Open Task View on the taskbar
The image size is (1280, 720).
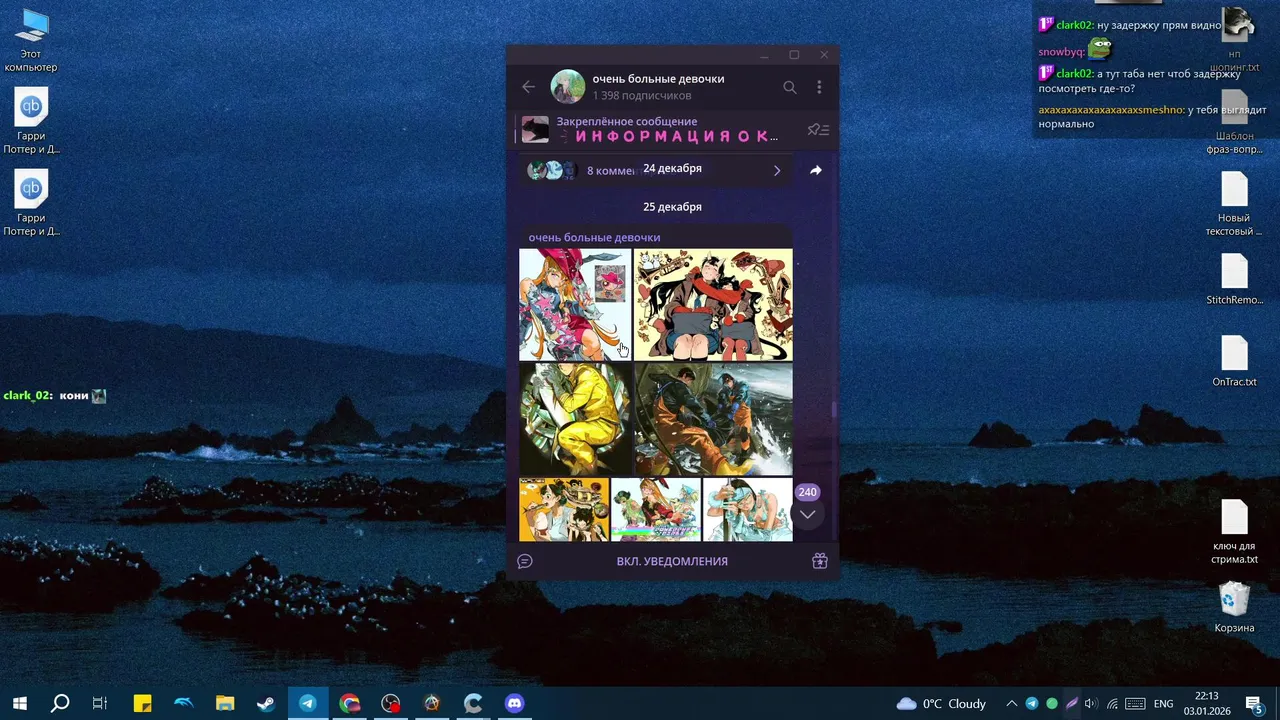(x=100, y=703)
